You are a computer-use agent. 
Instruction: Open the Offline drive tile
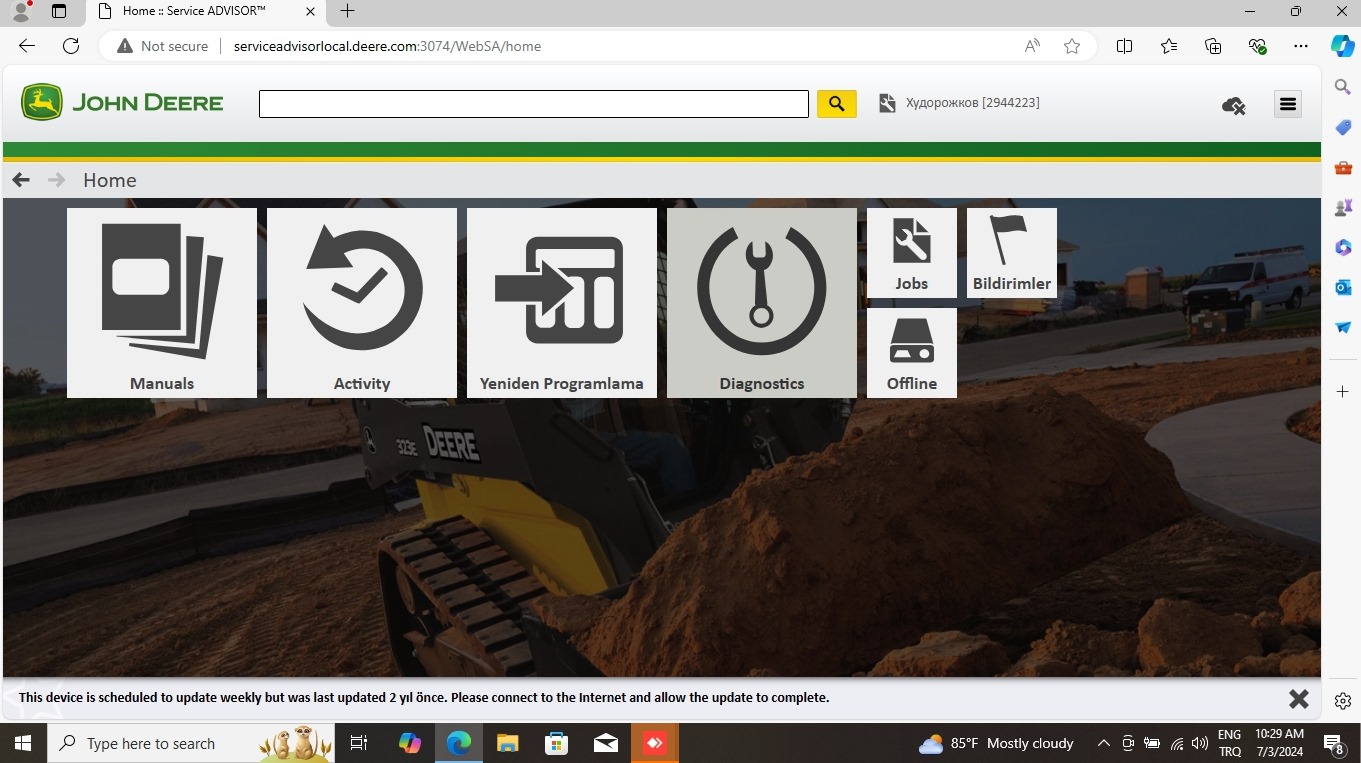pos(911,352)
